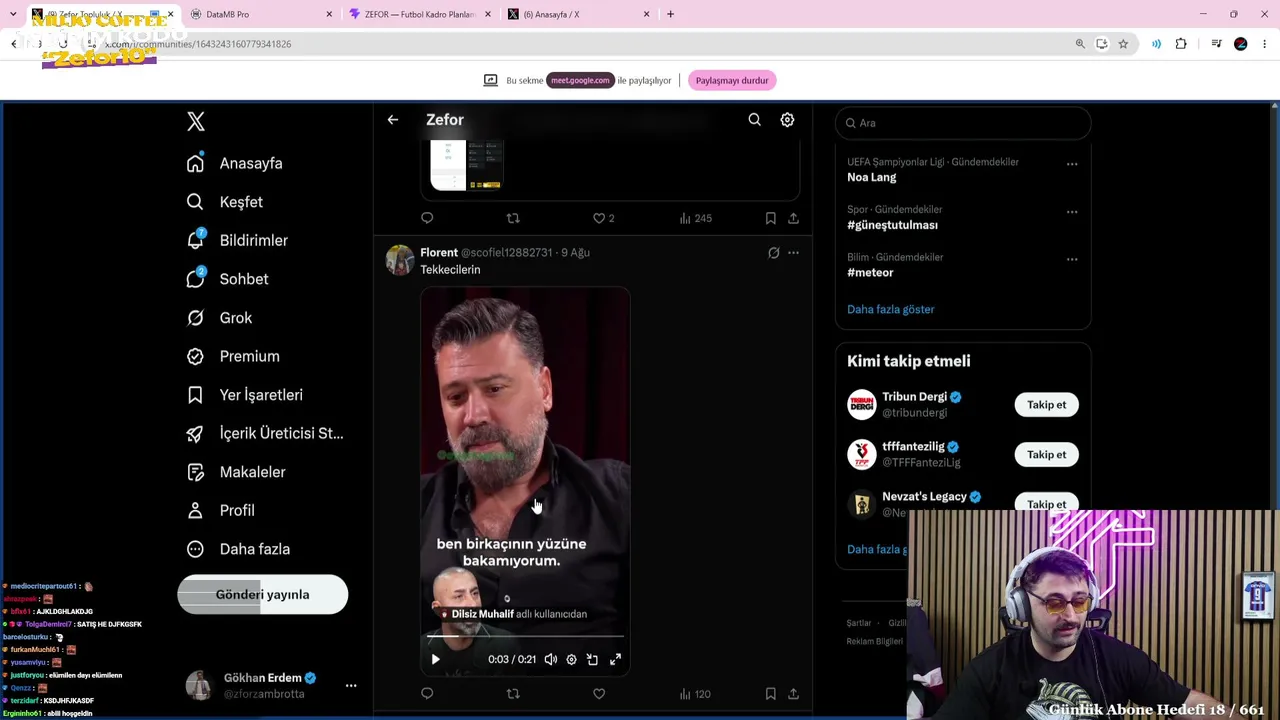1280x720 pixels.
Task: Click the Gönderi yayınla button
Action: coord(263,595)
